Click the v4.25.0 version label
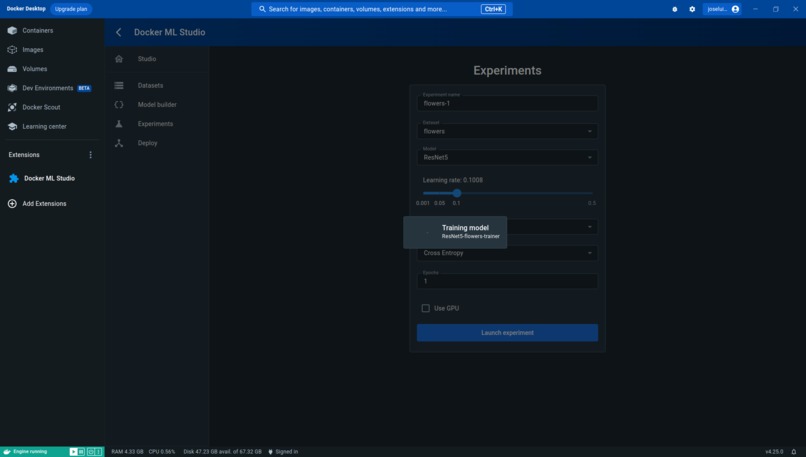The height and width of the screenshot is (457, 806). (774, 452)
